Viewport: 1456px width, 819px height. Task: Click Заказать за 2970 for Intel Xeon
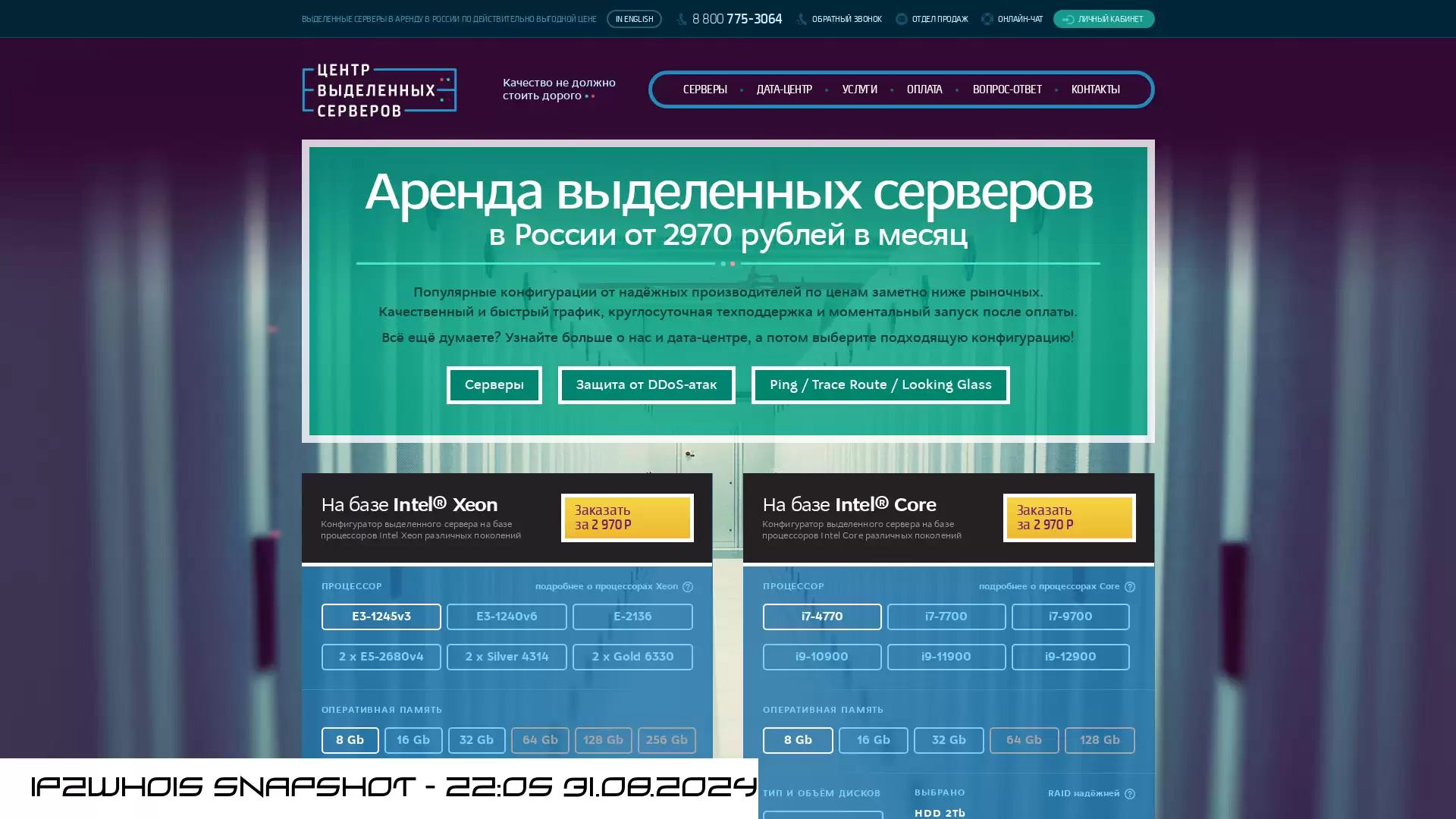coord(627,517)
